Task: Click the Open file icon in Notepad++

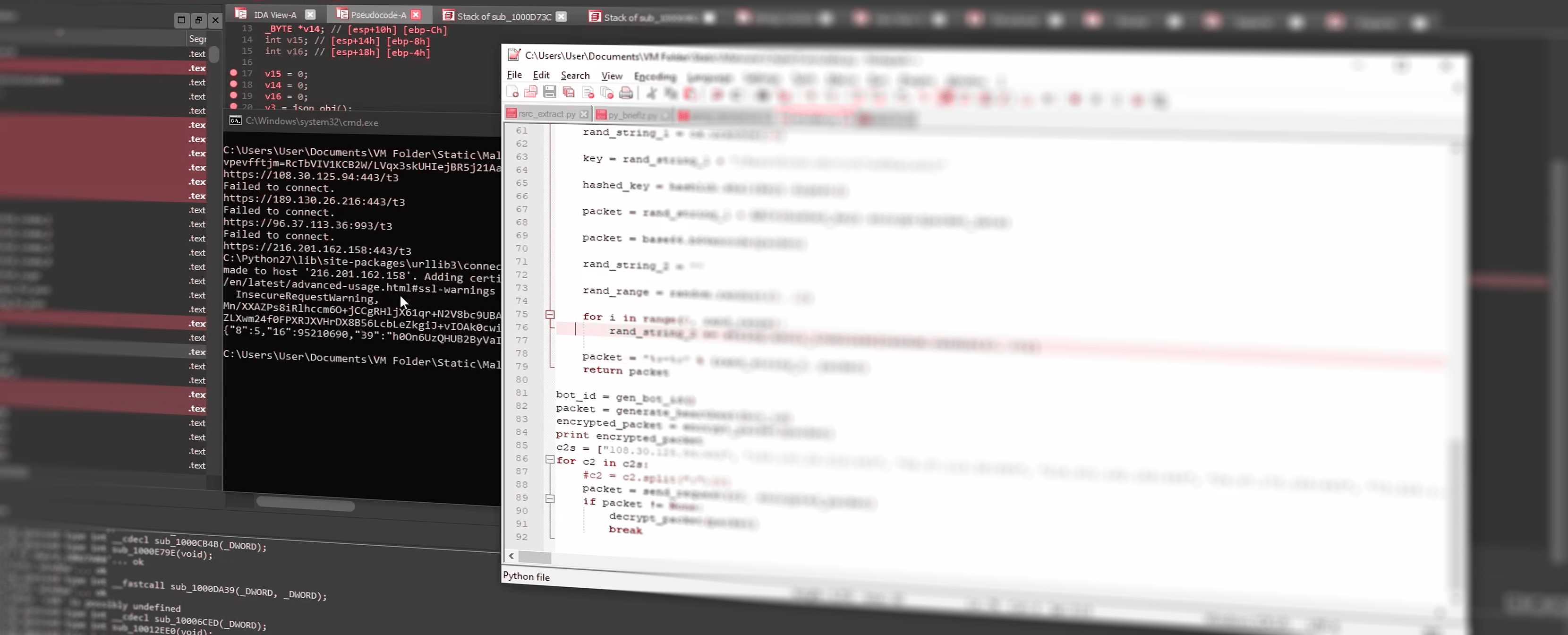Action: [x=531, y=92]
